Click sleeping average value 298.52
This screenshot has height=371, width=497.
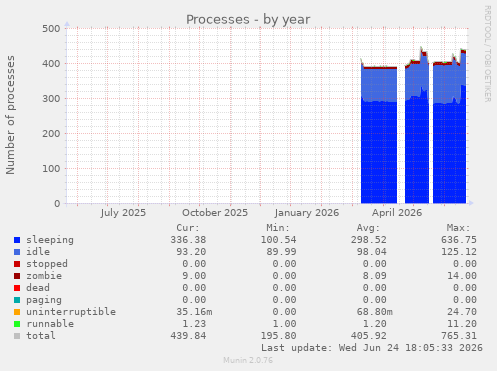369,240
